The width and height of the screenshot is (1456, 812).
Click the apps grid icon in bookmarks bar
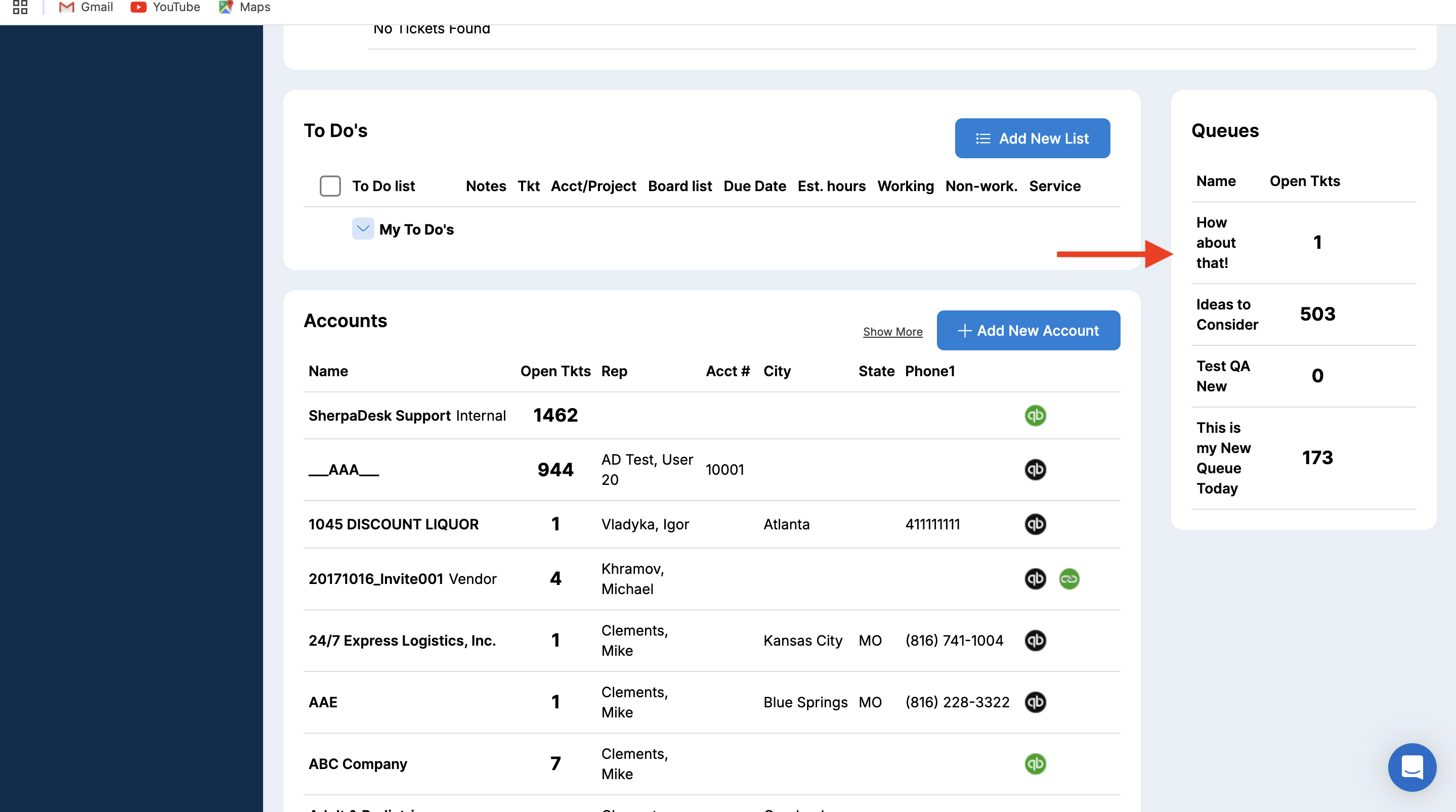[20, 8]
